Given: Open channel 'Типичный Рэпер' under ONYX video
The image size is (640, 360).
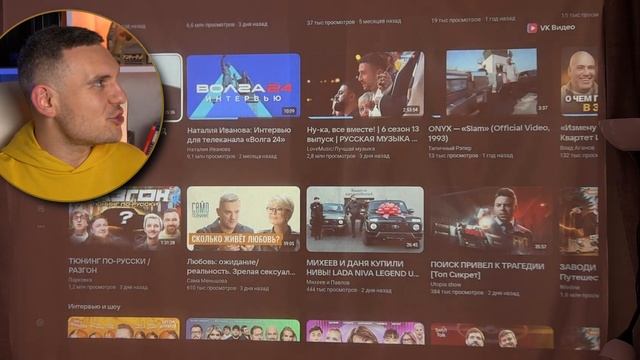Looking at the screenshot, I should point(449,148).
